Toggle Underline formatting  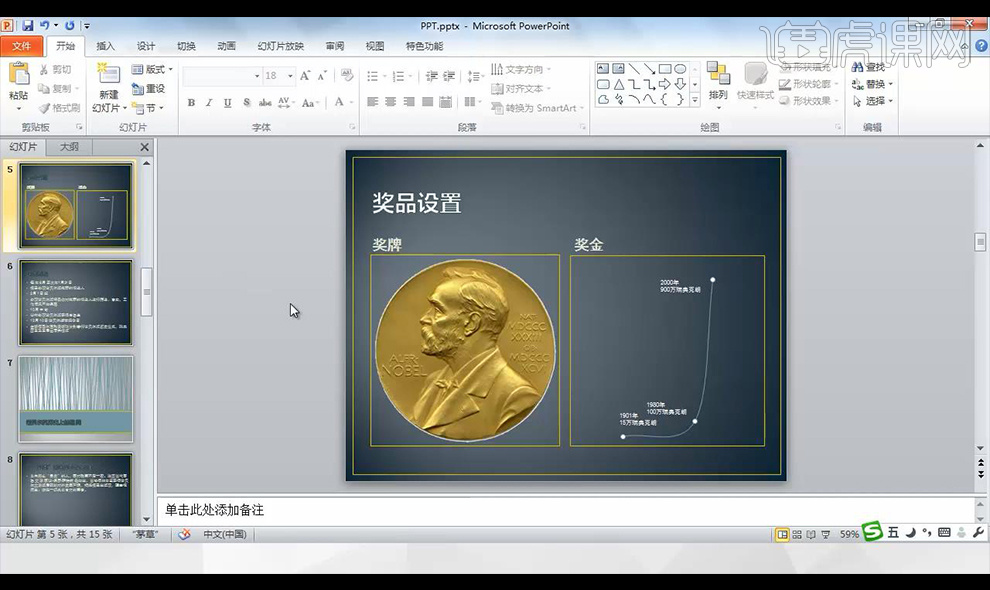click(x=227, y=102)
